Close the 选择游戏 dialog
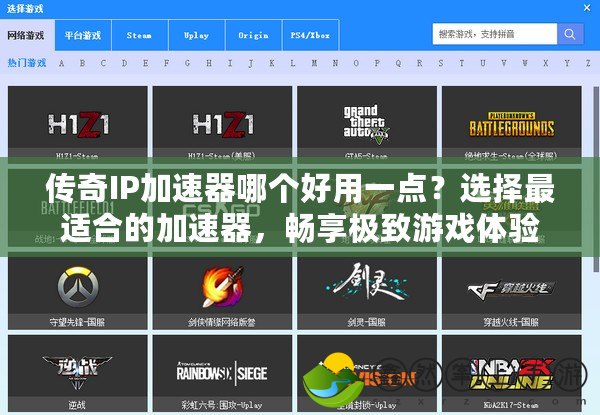 tap(587, 8)
